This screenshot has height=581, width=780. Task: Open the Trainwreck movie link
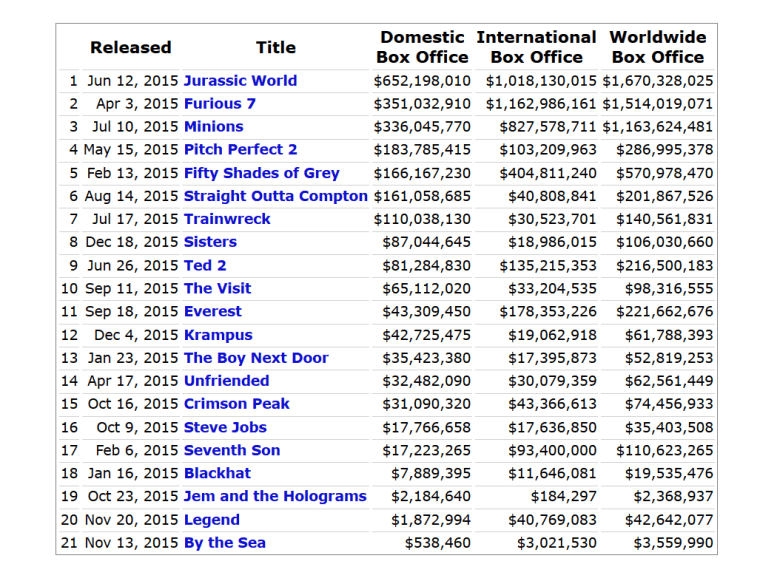pyautogui.click(x=227, y=219)
